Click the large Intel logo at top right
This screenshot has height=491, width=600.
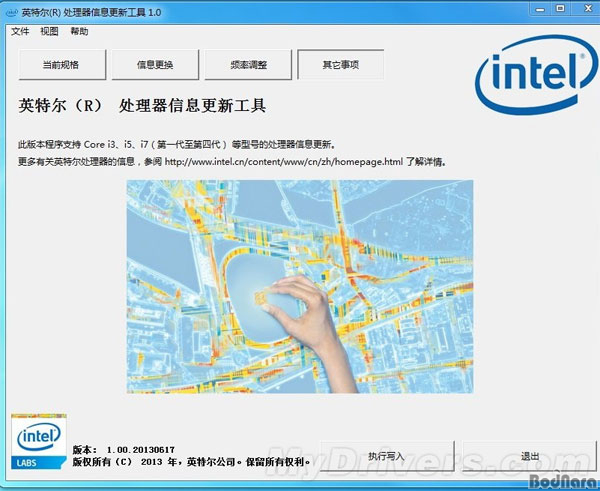click(x=527, y=82)
